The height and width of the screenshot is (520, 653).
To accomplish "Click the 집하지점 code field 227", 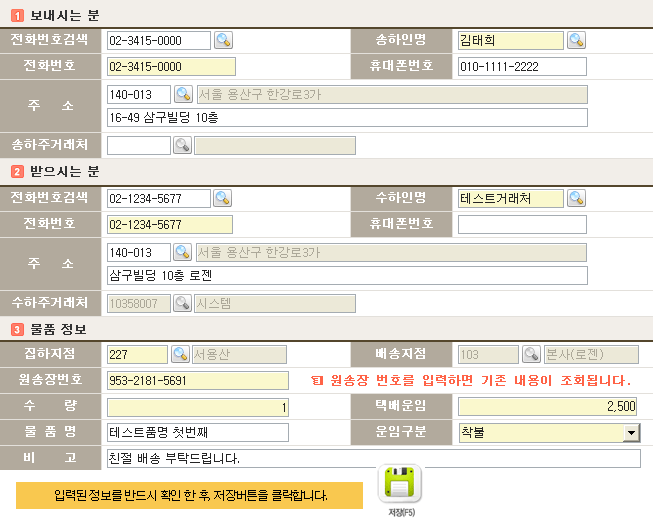I will (x=137, y=354).
